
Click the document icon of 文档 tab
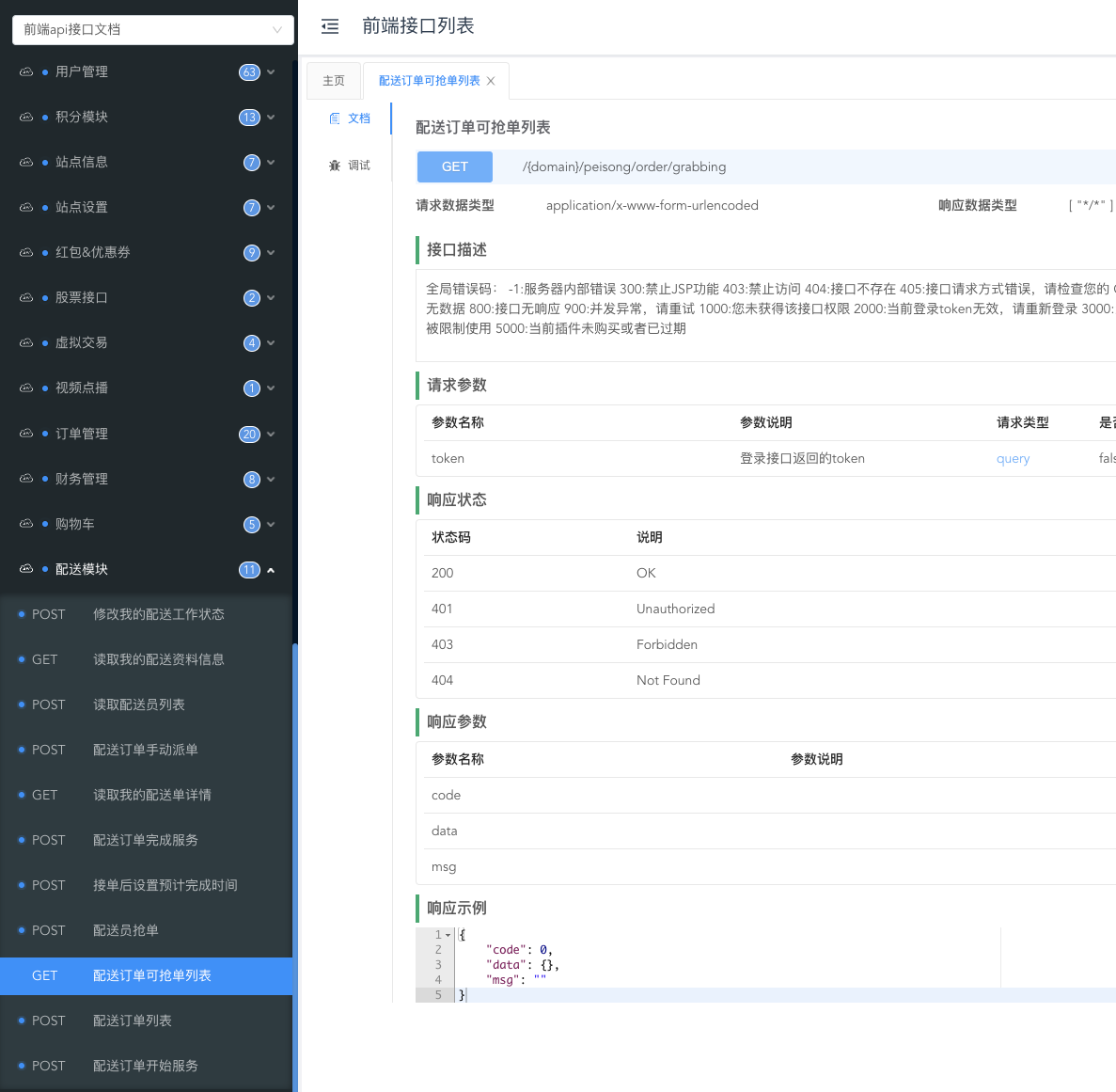335,119
